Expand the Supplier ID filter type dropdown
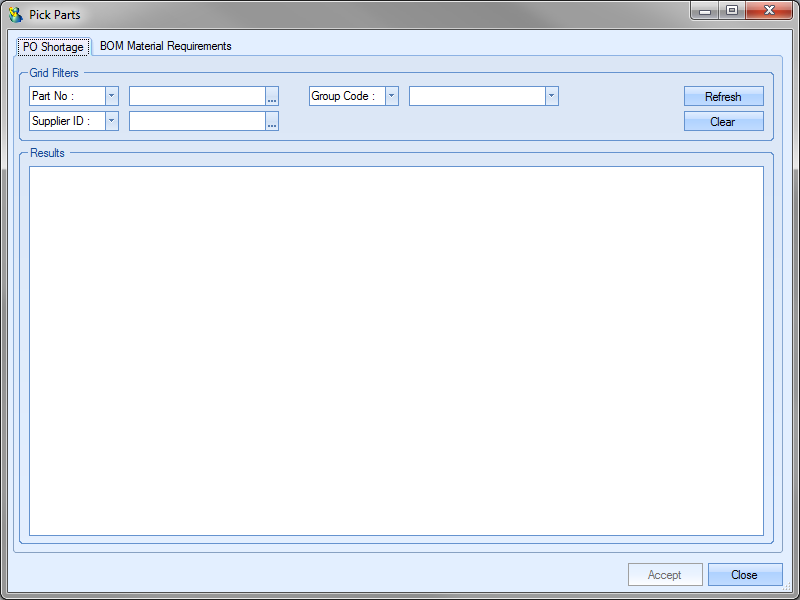The width and height of the screenshot is (800, 600). point(112,121)
